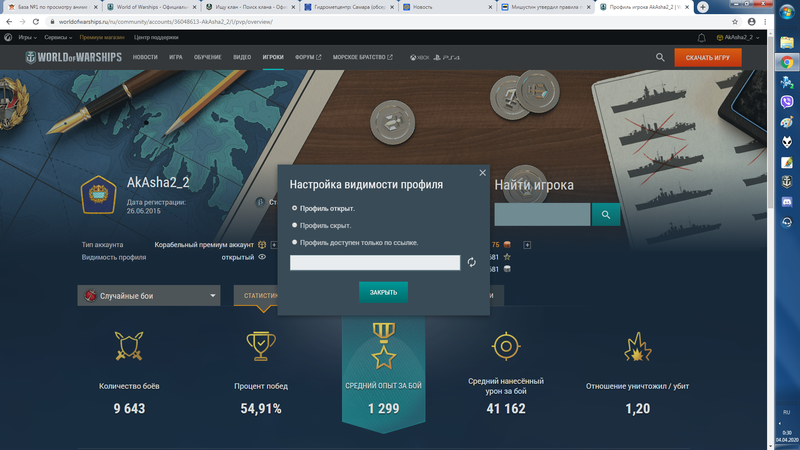Click the browser back arrow

tap(9, 22)
